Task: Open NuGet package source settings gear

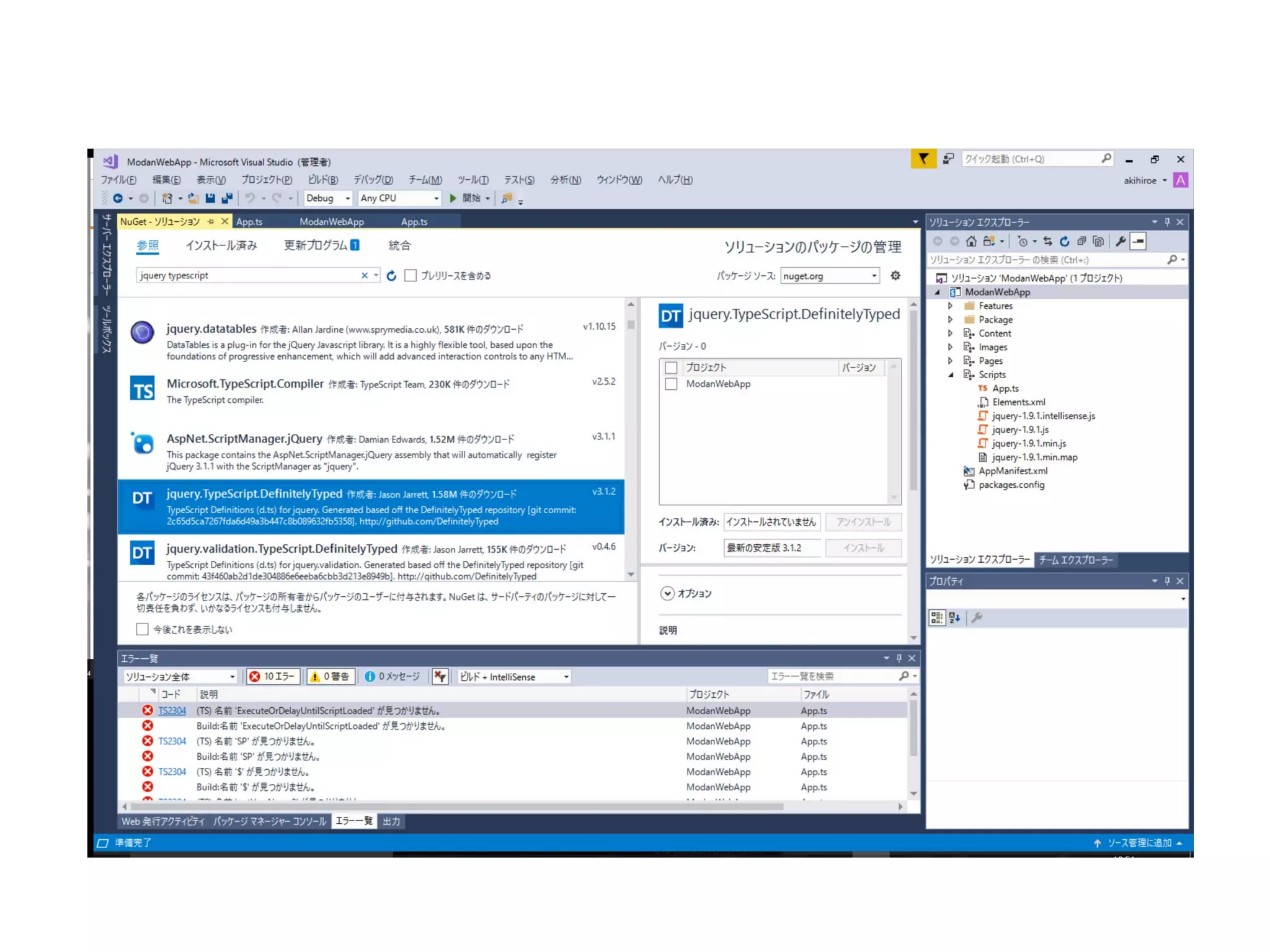Action: pyautogui.click(x=895, y=276)
